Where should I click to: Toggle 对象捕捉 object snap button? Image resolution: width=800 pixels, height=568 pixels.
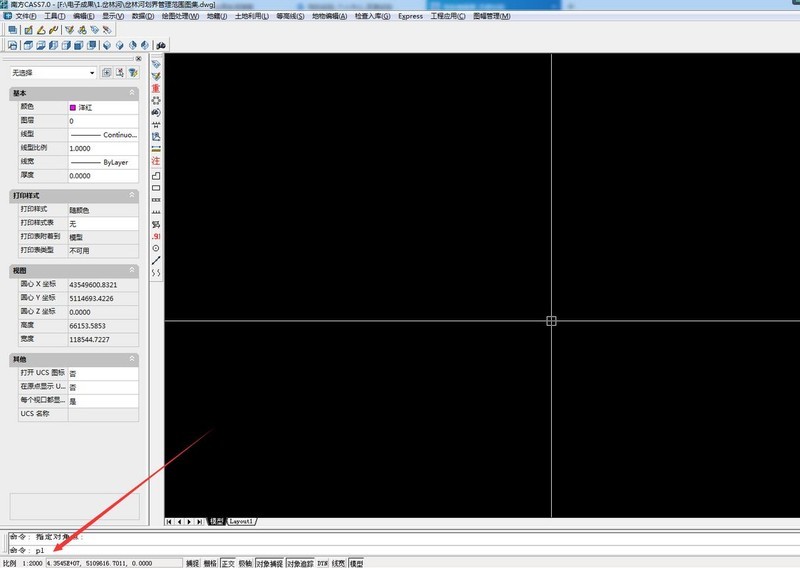point(269,563)
